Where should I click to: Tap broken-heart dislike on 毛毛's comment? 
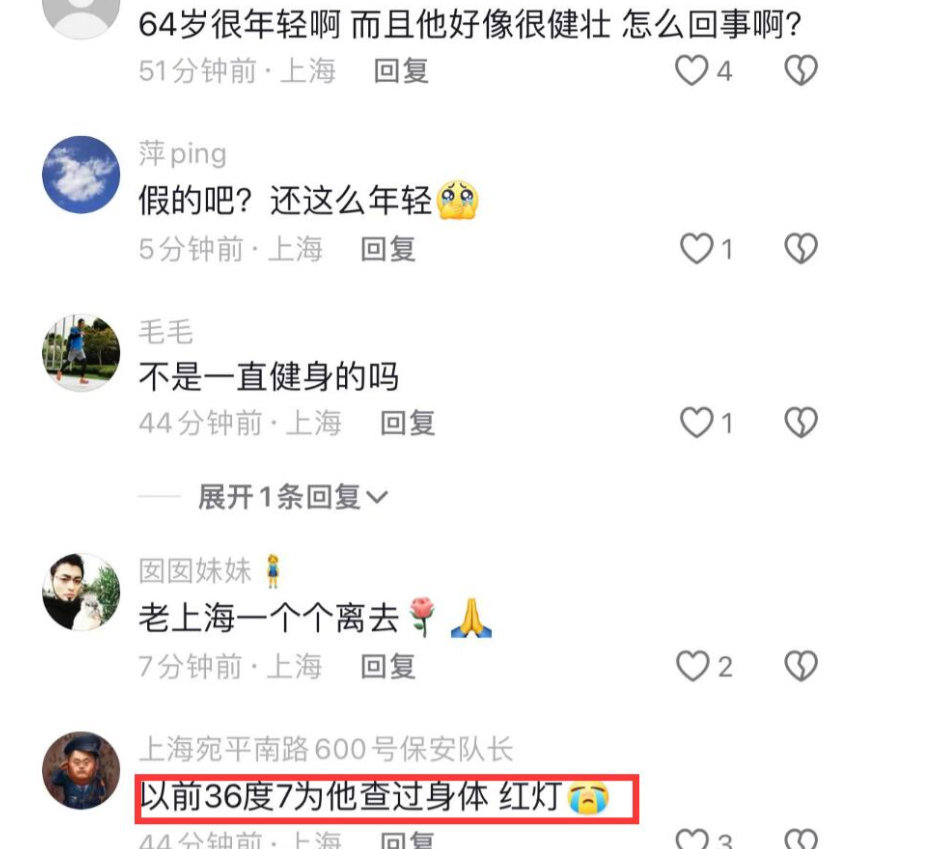pyautogui.click(x=801, y=422)
